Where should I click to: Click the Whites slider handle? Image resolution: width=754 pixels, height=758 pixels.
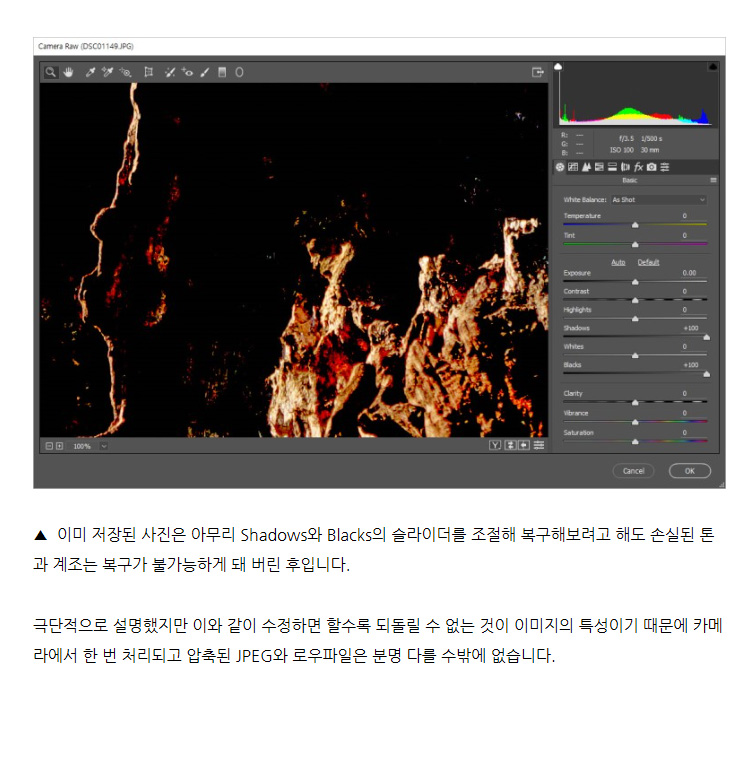pyautogui.click(x=635, y=355)
